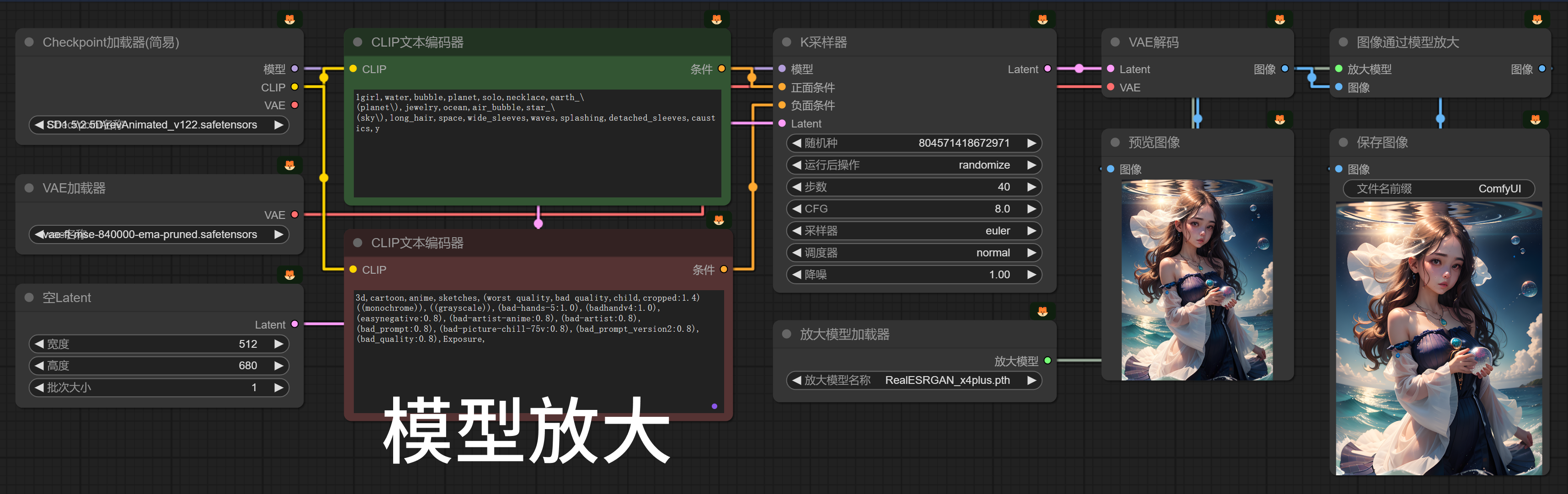
Task: Increase CFG value with right arrow
Action: click(1031, 209)
